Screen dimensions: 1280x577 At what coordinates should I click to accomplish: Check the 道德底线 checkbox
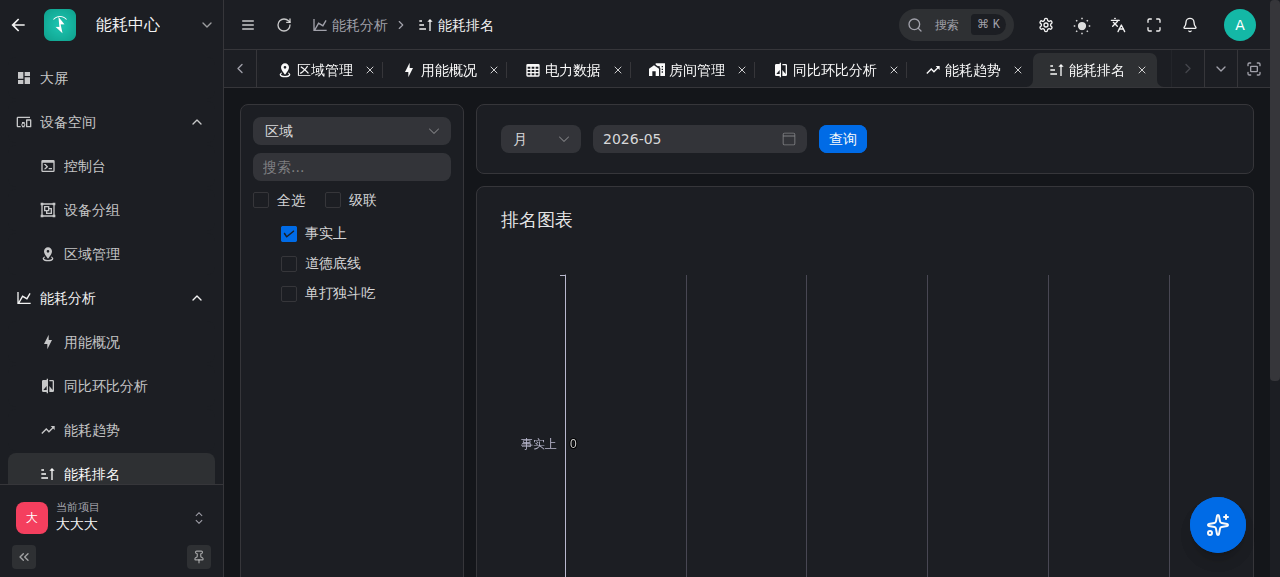(289, 264)
